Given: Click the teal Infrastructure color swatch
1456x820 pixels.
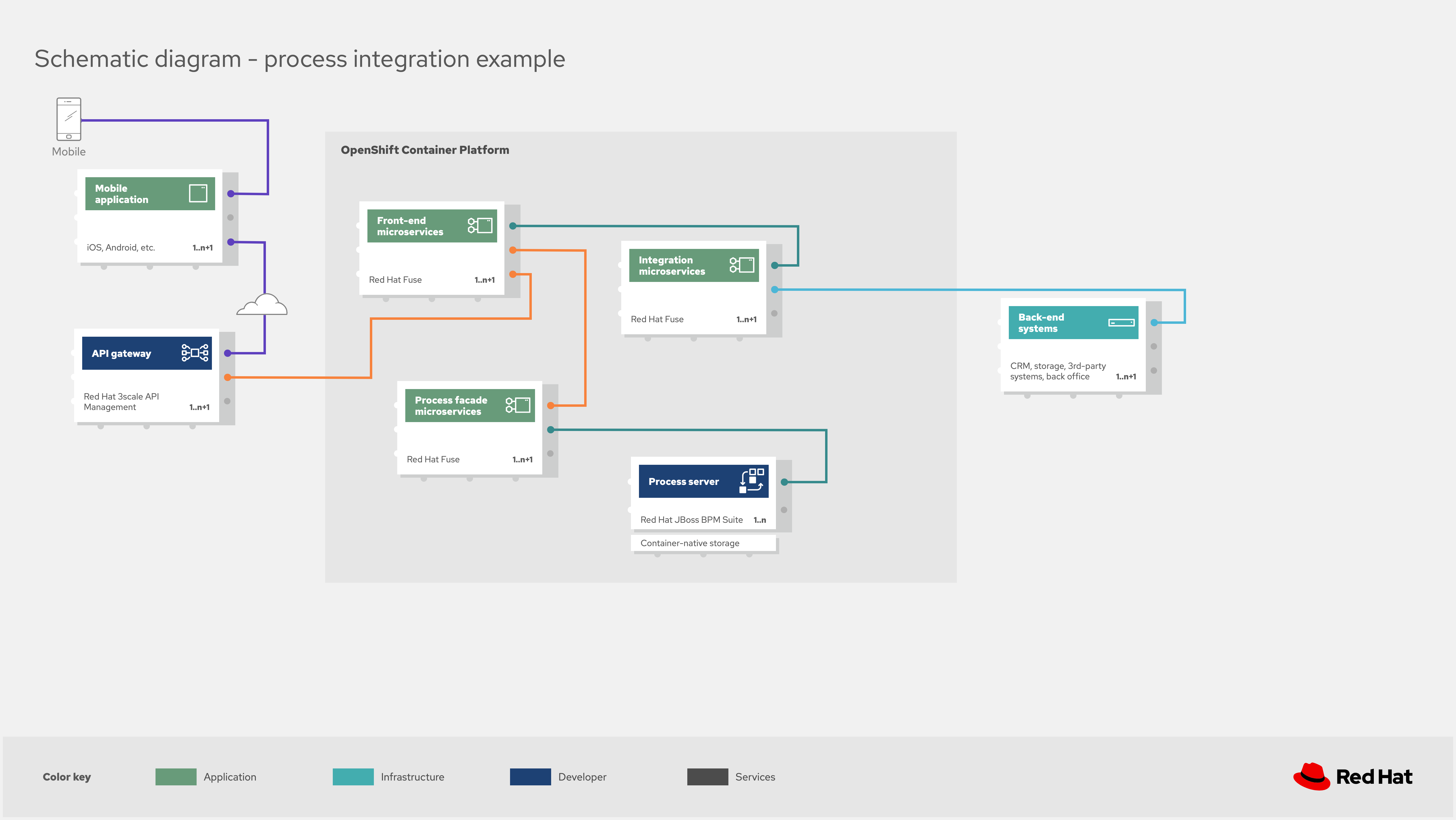Looking at the screenshot, I should [x=353, y=777].
